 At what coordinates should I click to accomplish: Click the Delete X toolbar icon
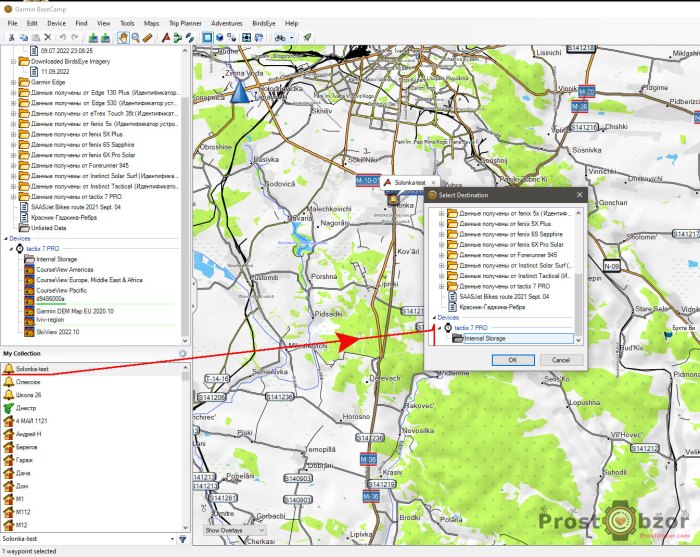[48, 38]
